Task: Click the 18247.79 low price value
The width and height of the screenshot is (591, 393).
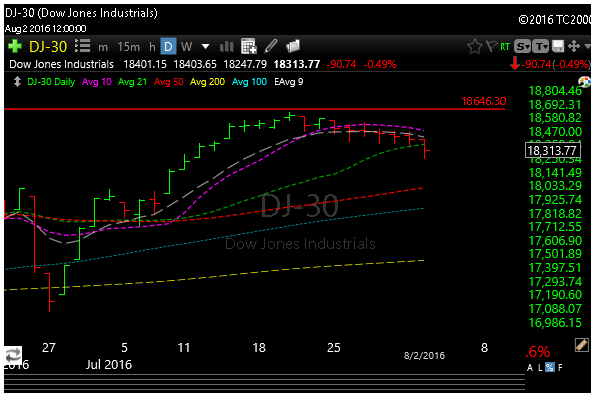Action: 245,64
